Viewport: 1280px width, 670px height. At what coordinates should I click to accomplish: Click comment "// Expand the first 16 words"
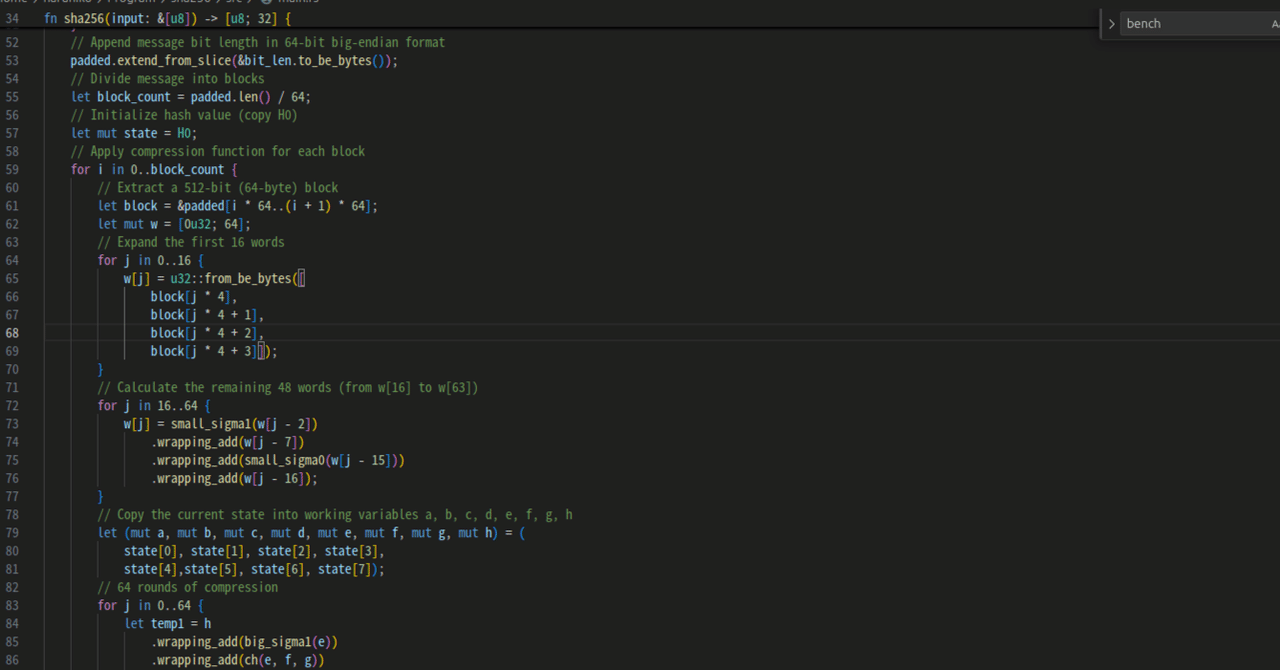point(191,242)
